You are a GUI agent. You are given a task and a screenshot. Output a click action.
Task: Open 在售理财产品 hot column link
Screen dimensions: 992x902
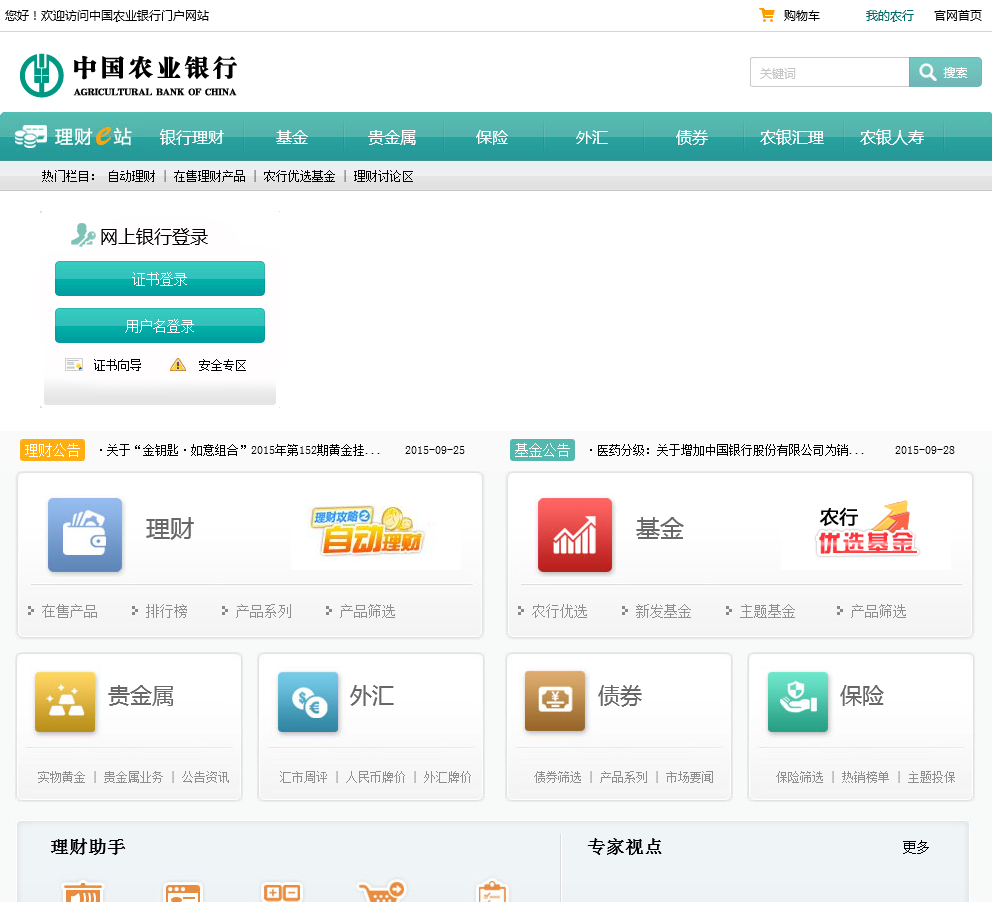209,176
